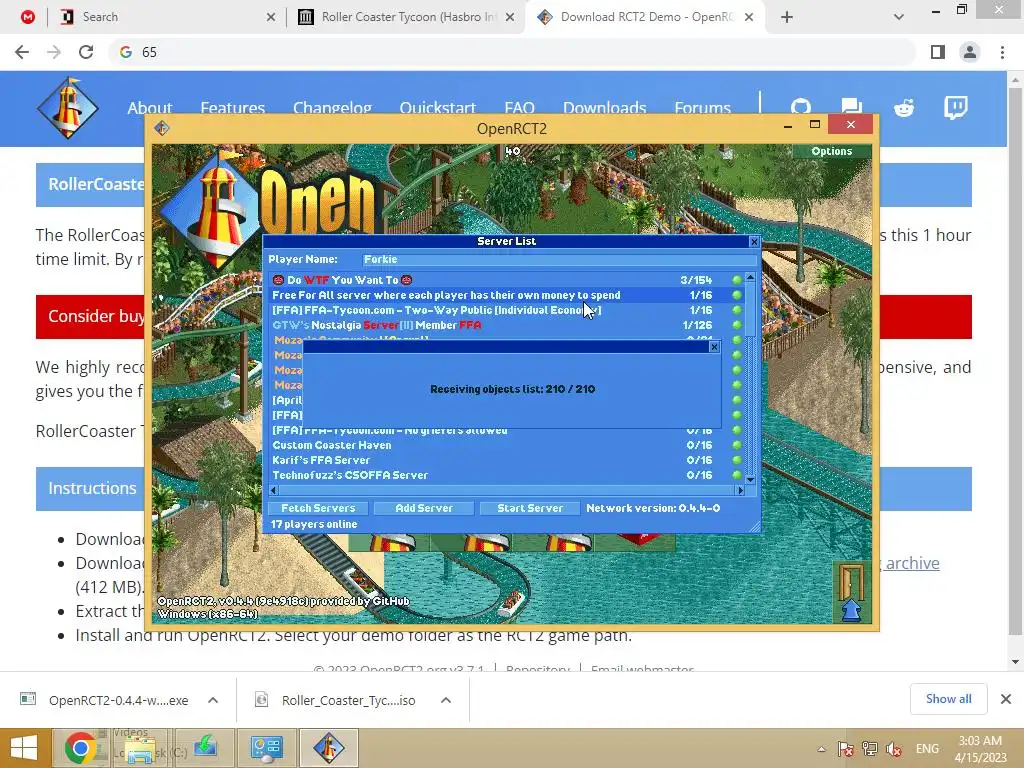This screenshot has width=1024, height=768.
Task: Open the About menu on the website
Action: [150, 108]
